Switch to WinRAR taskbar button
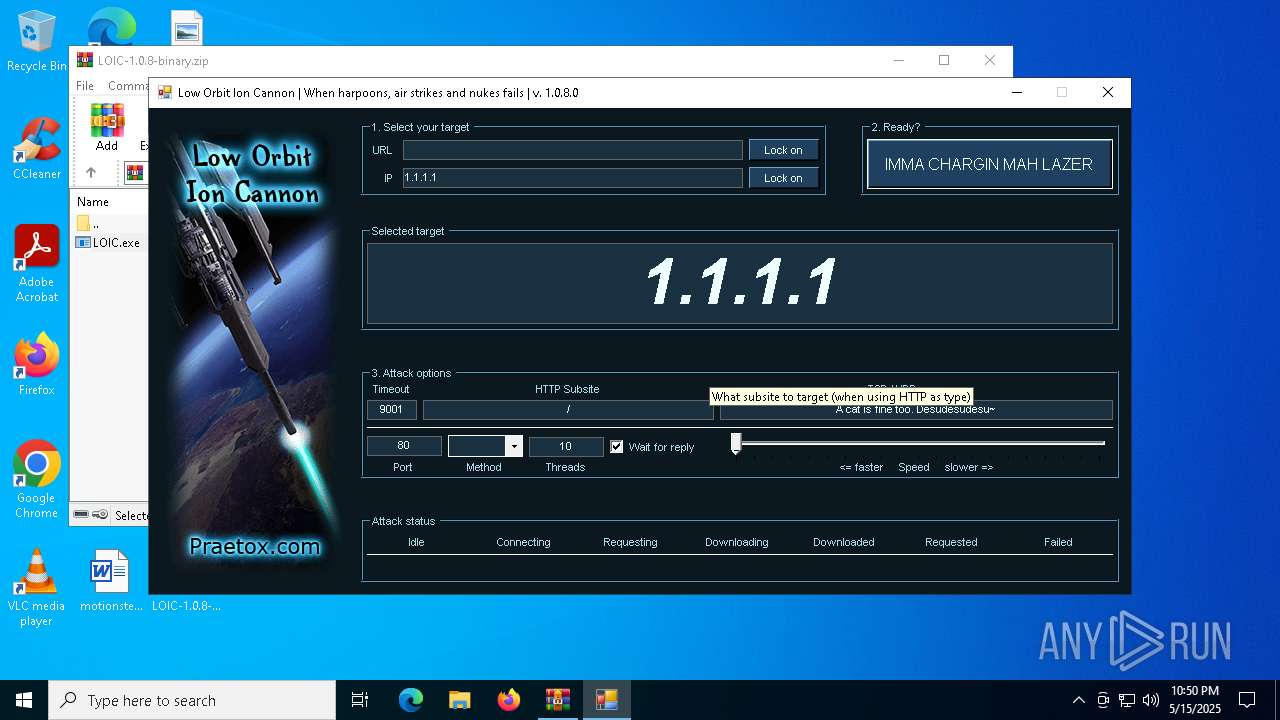 558,700
